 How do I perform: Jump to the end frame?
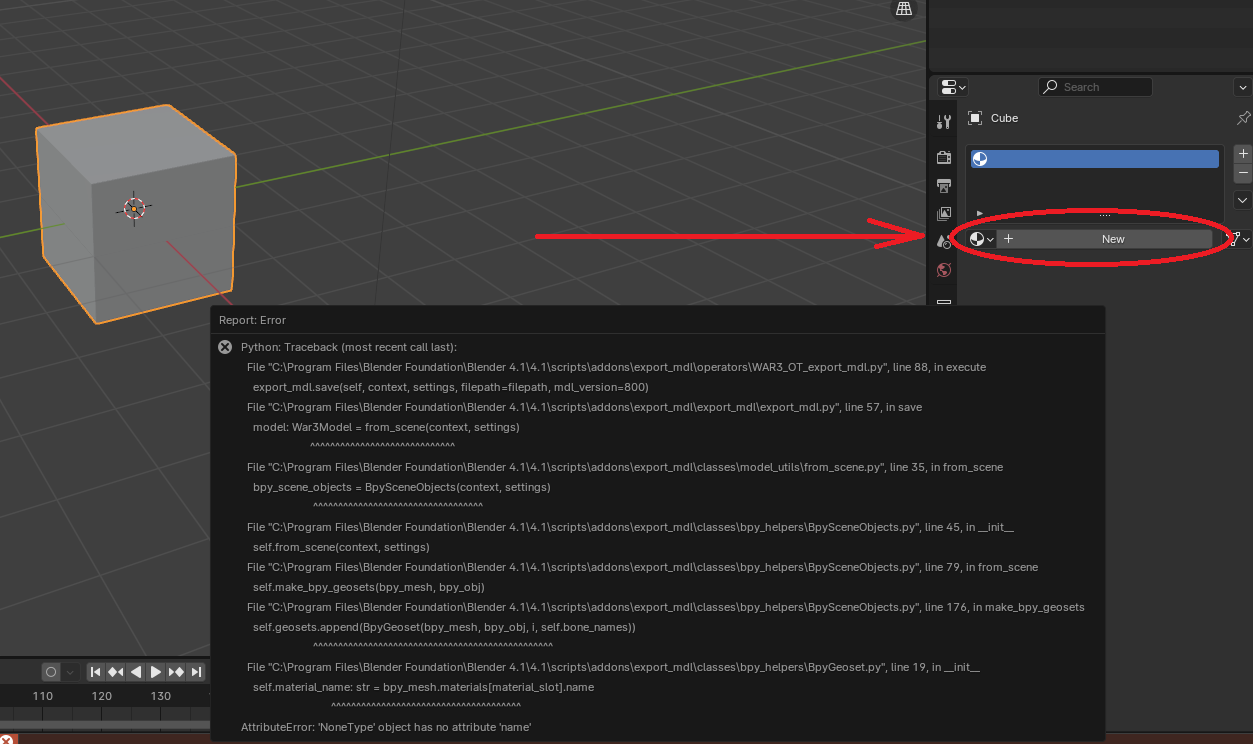(196, 672)
